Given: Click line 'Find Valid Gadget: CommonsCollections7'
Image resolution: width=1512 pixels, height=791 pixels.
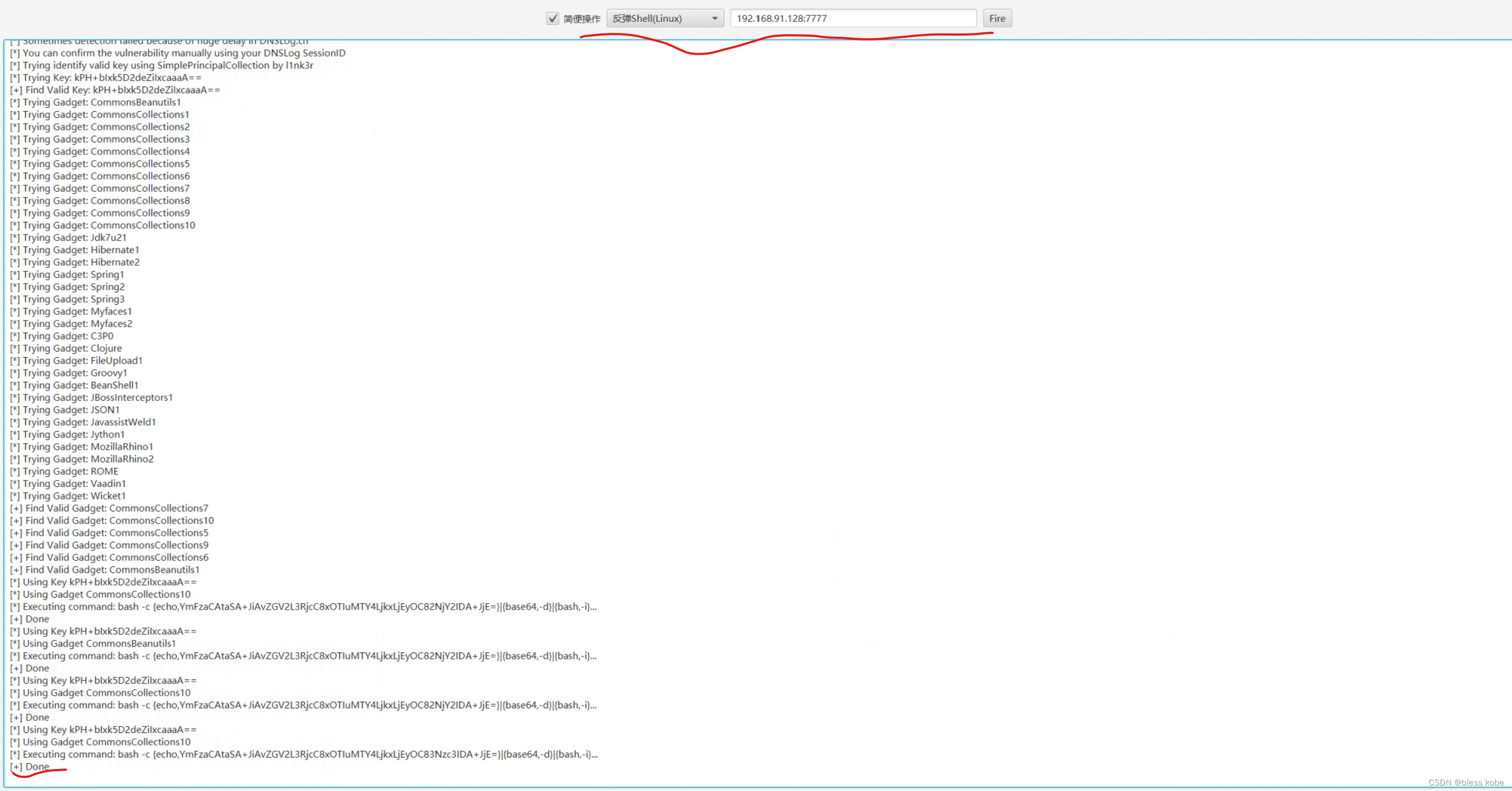Looking at the screenshot, I should click(x=109, y=509).
